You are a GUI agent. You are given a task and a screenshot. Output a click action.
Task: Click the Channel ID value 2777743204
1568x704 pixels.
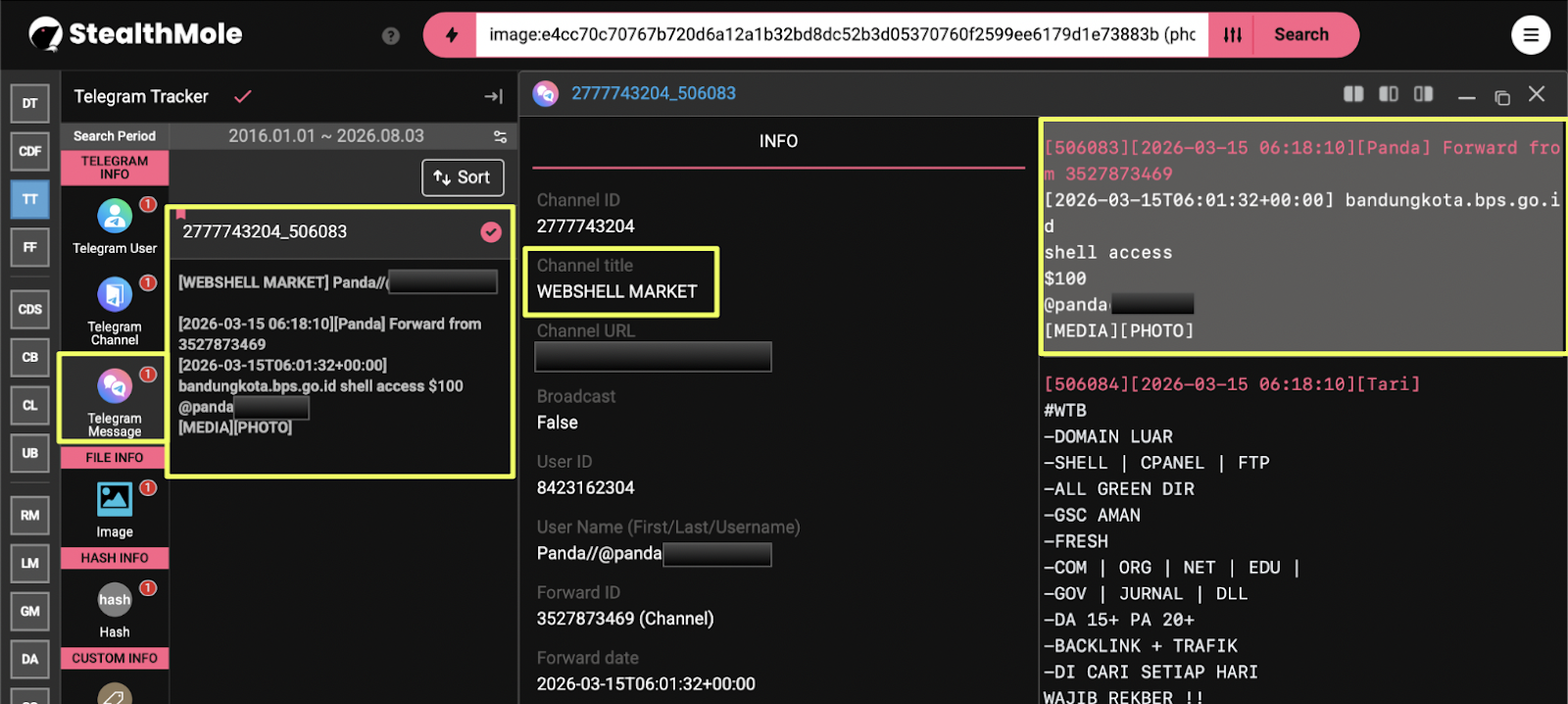(x=586, y=226)
